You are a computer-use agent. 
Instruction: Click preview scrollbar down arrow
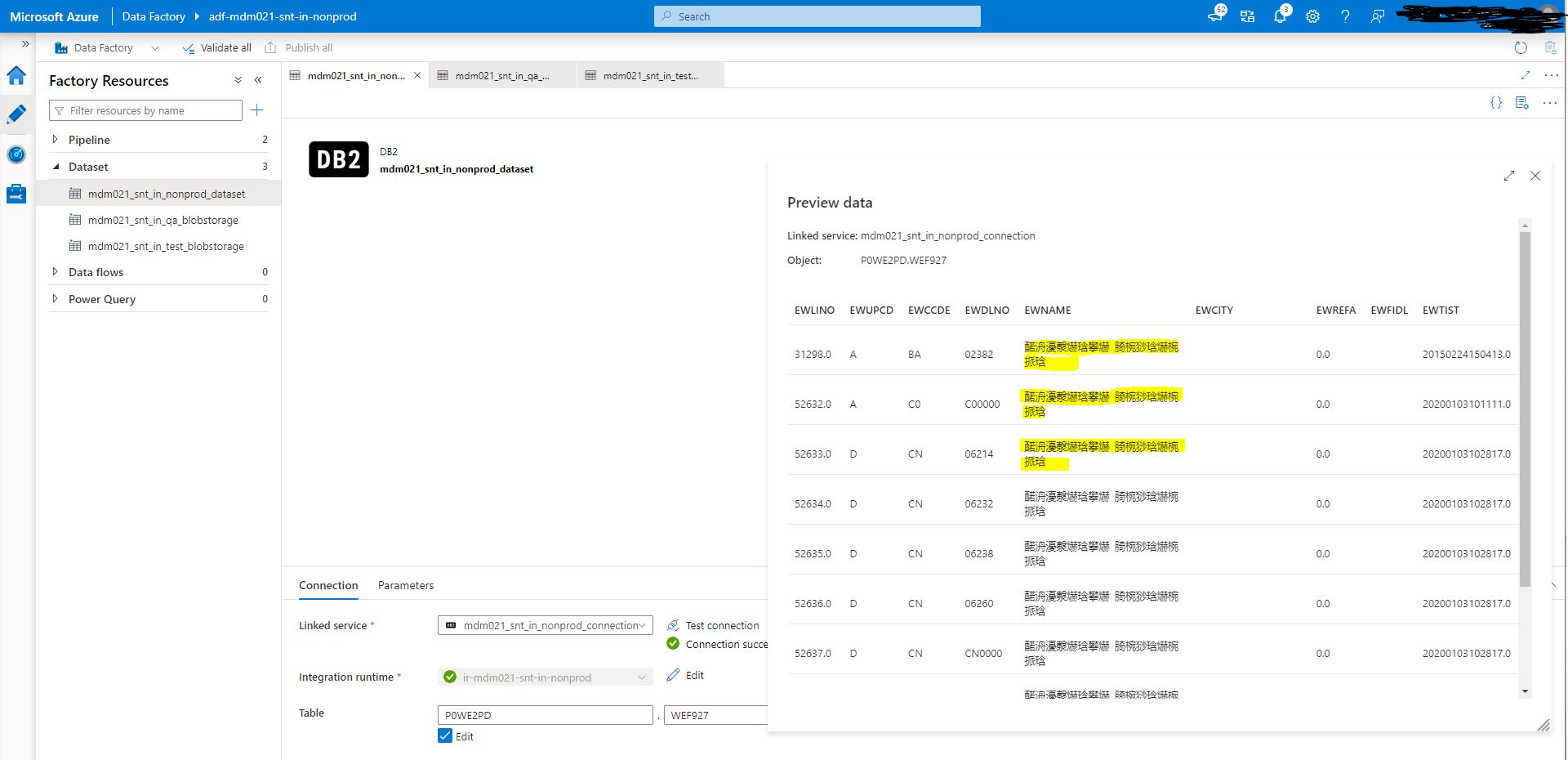click(1525, 691)
